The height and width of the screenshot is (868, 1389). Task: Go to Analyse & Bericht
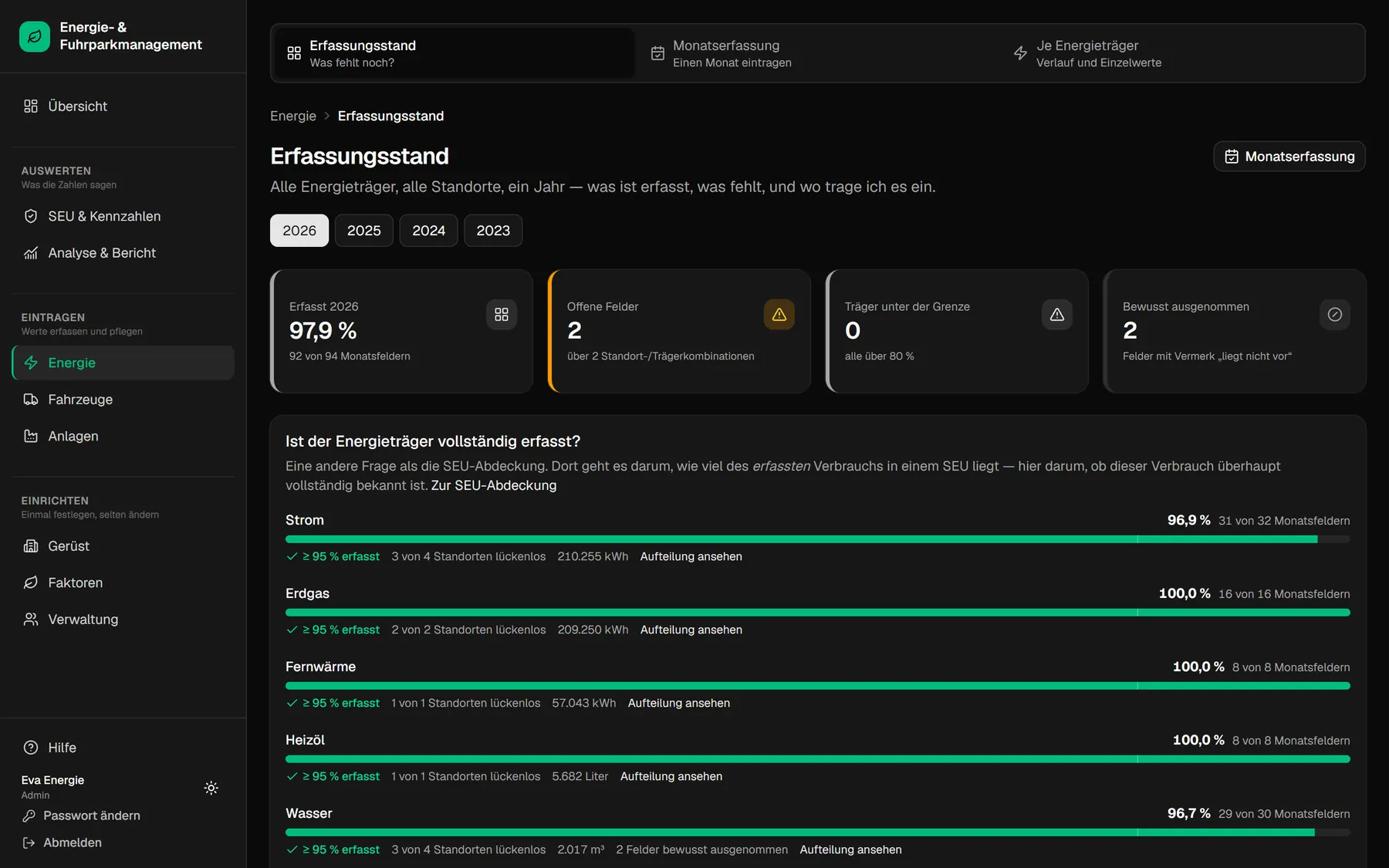pyautogui.click(x=123, y=253)
